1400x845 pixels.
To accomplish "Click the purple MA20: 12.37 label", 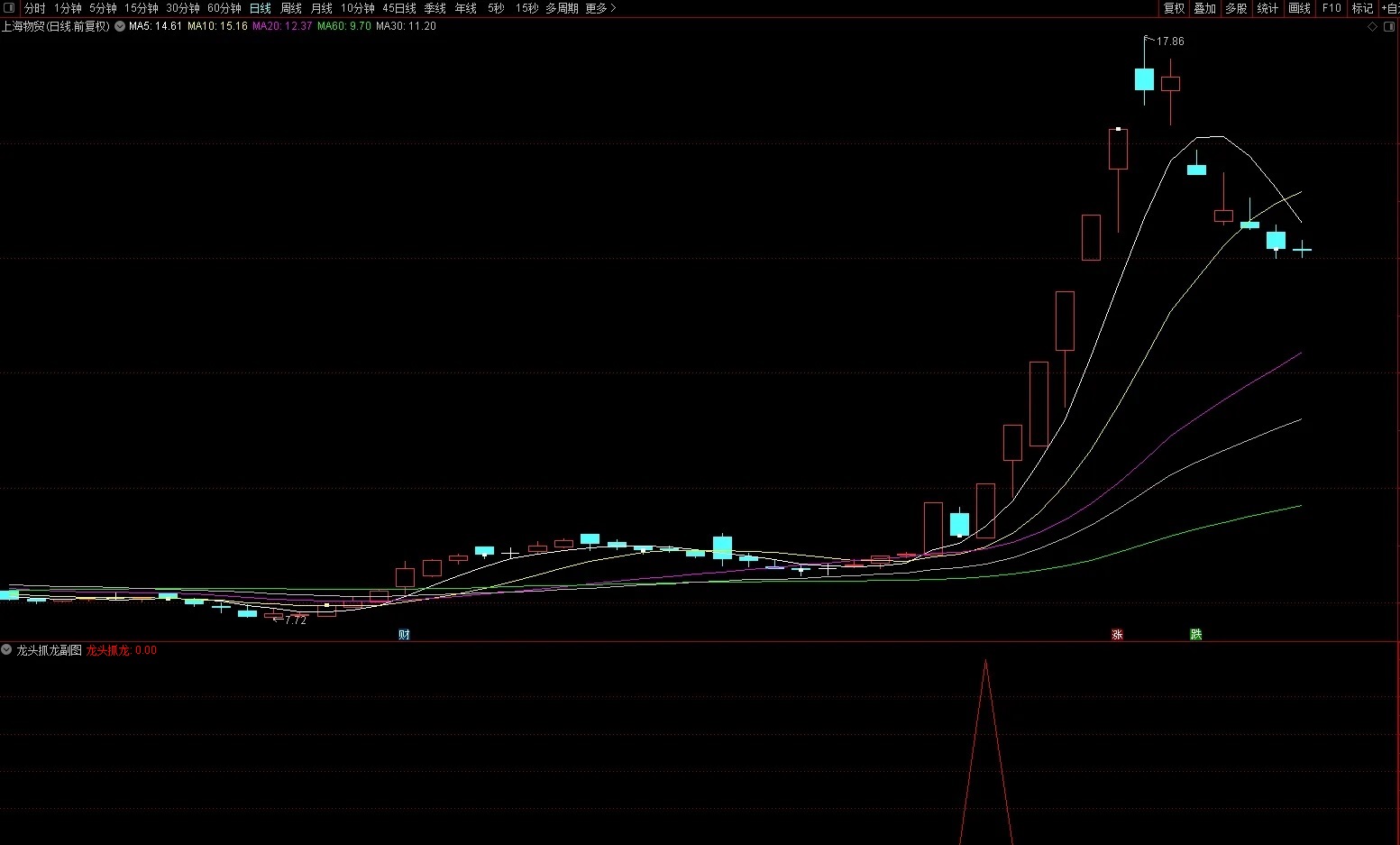I will click(282, 27).
